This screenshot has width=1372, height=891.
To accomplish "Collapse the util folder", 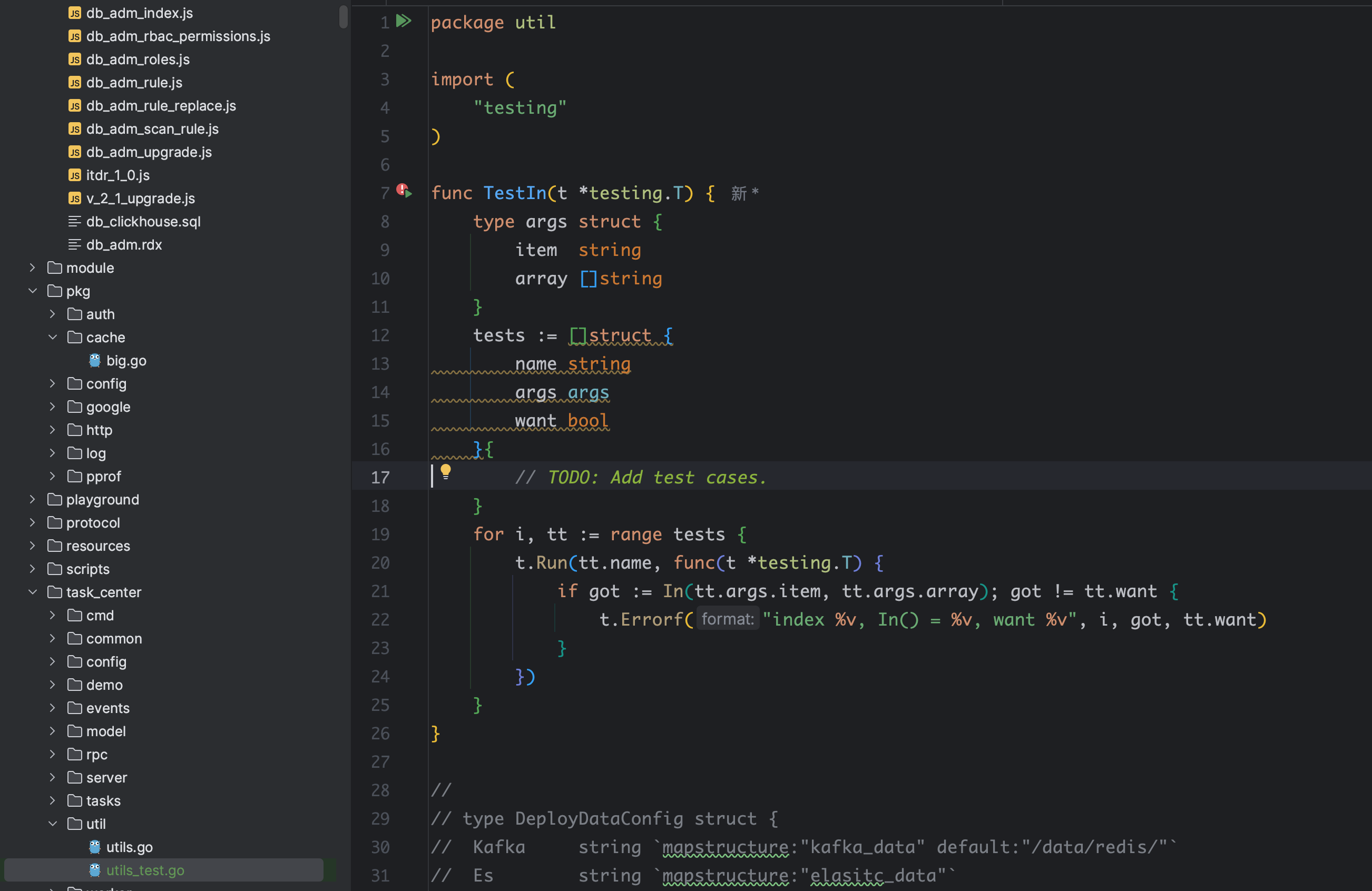I will 53,824.
